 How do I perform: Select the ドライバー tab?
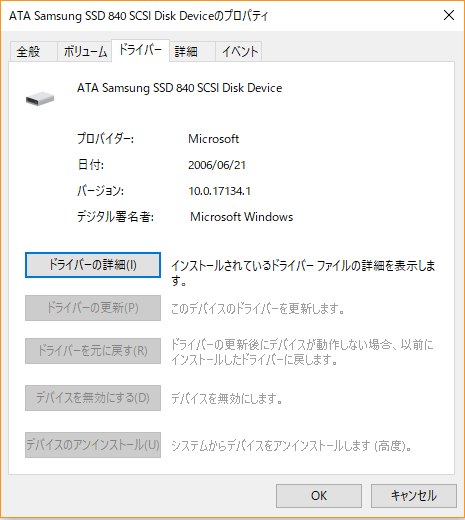140,50
